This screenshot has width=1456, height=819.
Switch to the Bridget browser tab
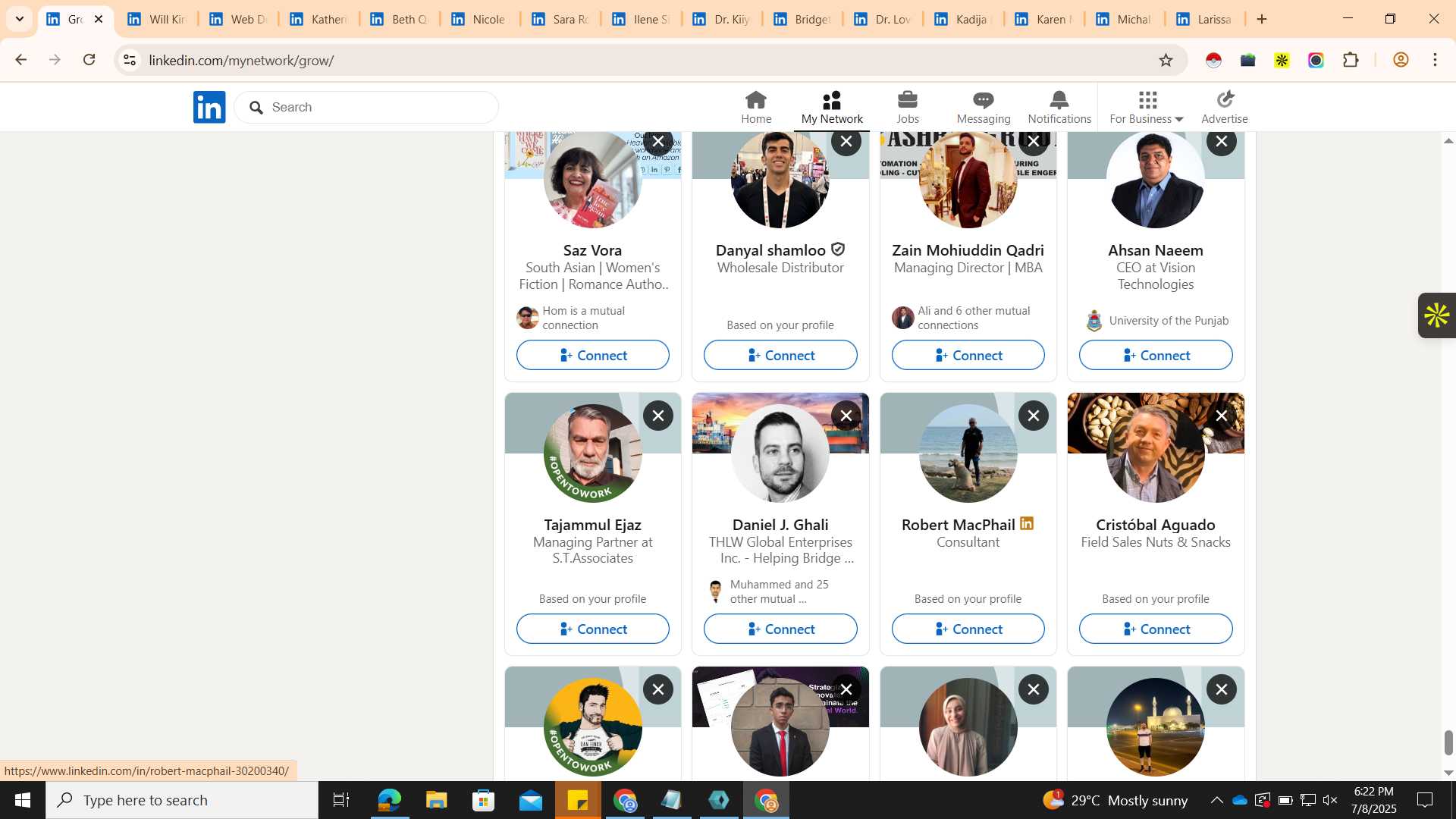[x=802, y=19]
